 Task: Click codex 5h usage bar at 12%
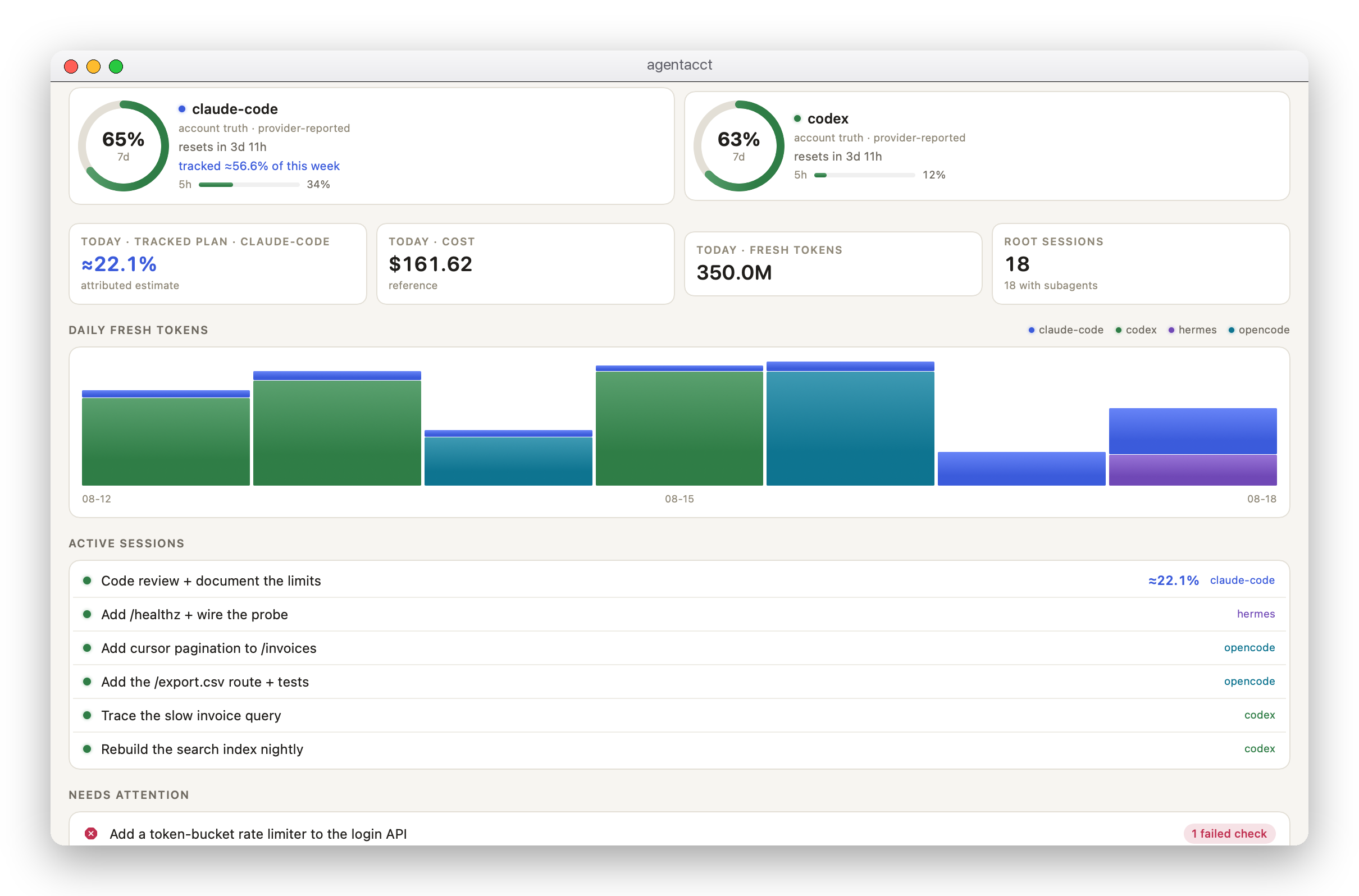[865, 175]
